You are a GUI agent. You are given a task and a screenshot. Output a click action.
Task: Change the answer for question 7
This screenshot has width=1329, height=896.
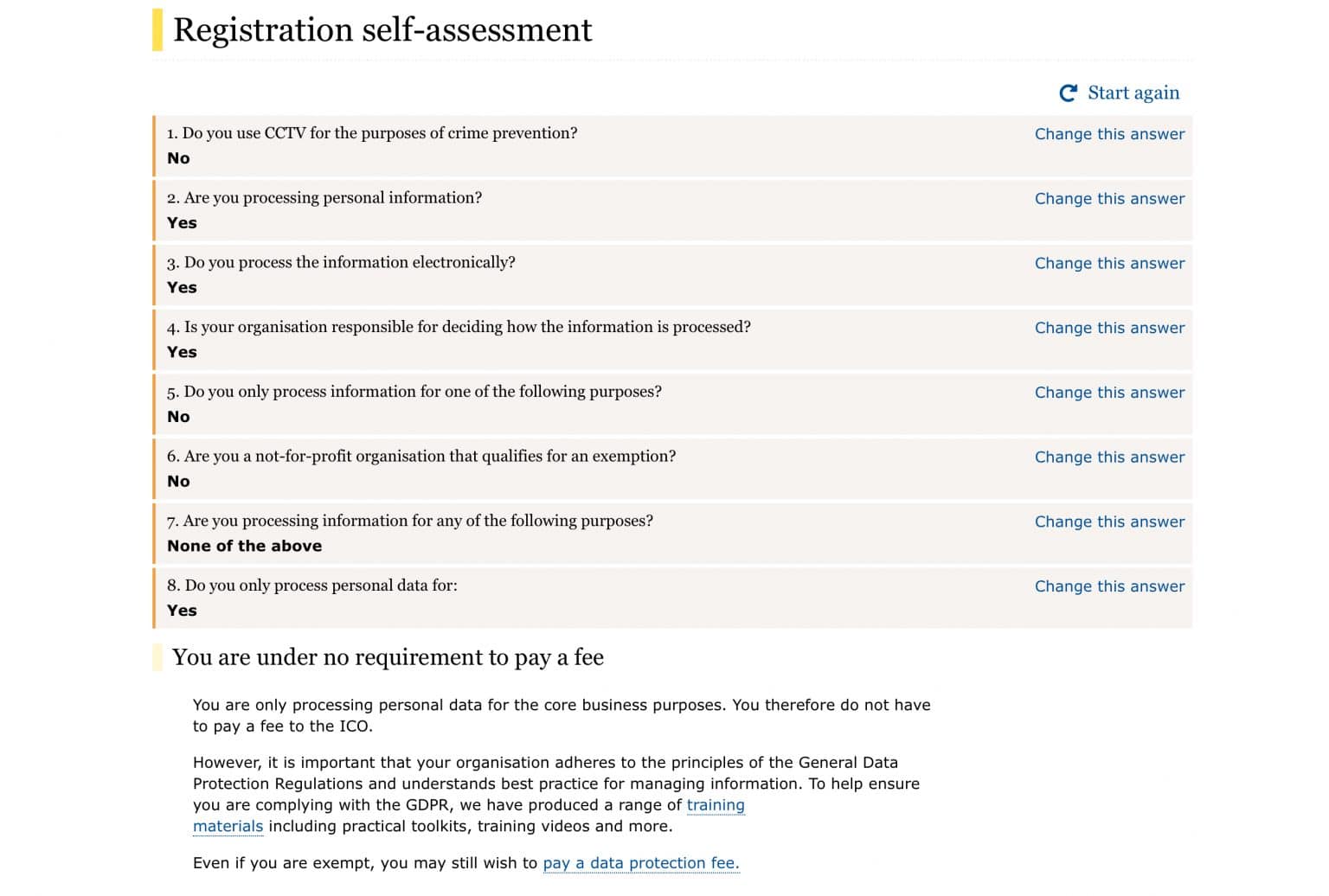1110,522
